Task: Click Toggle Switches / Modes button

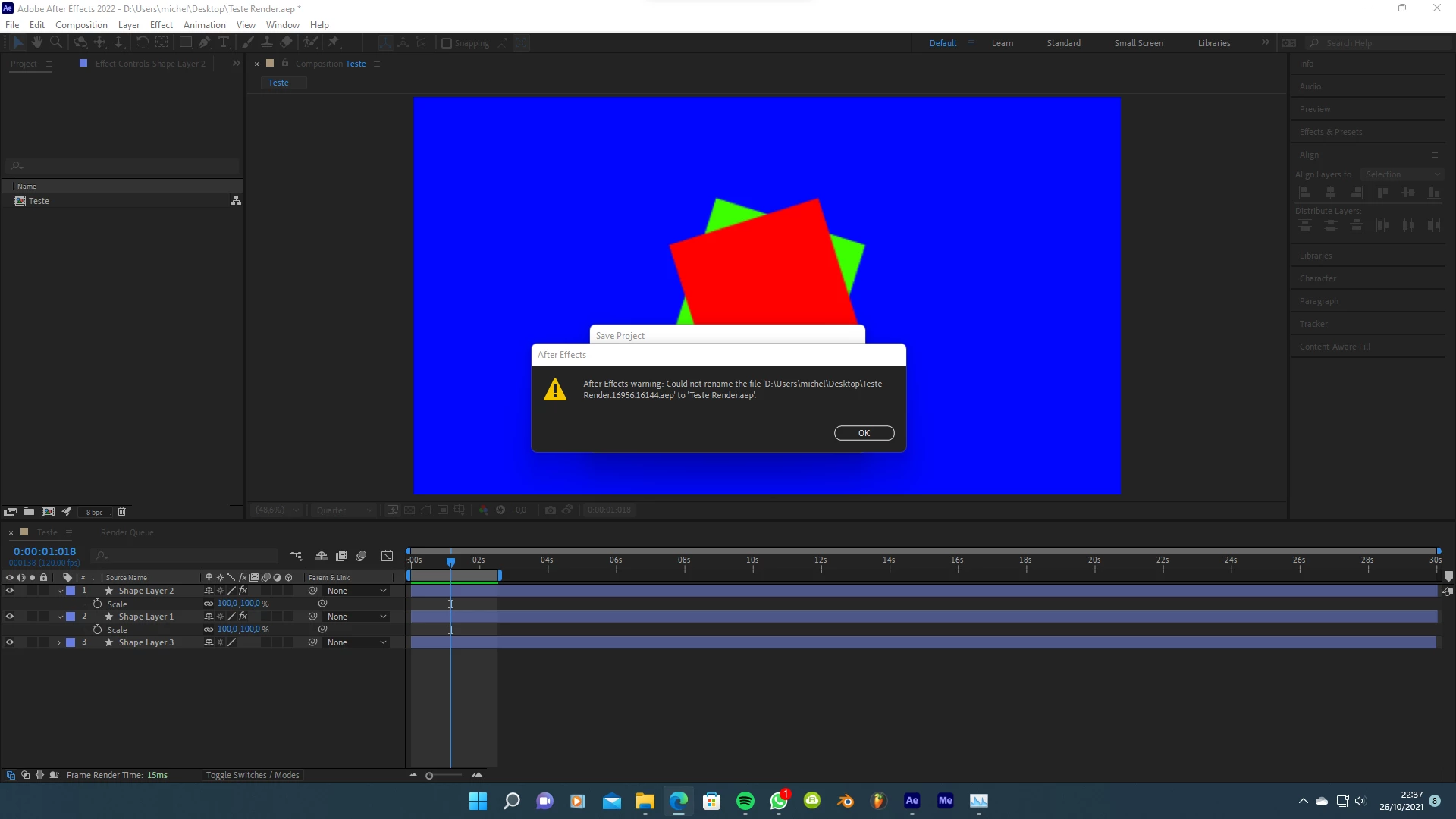Action: click(x=253, y=775)
